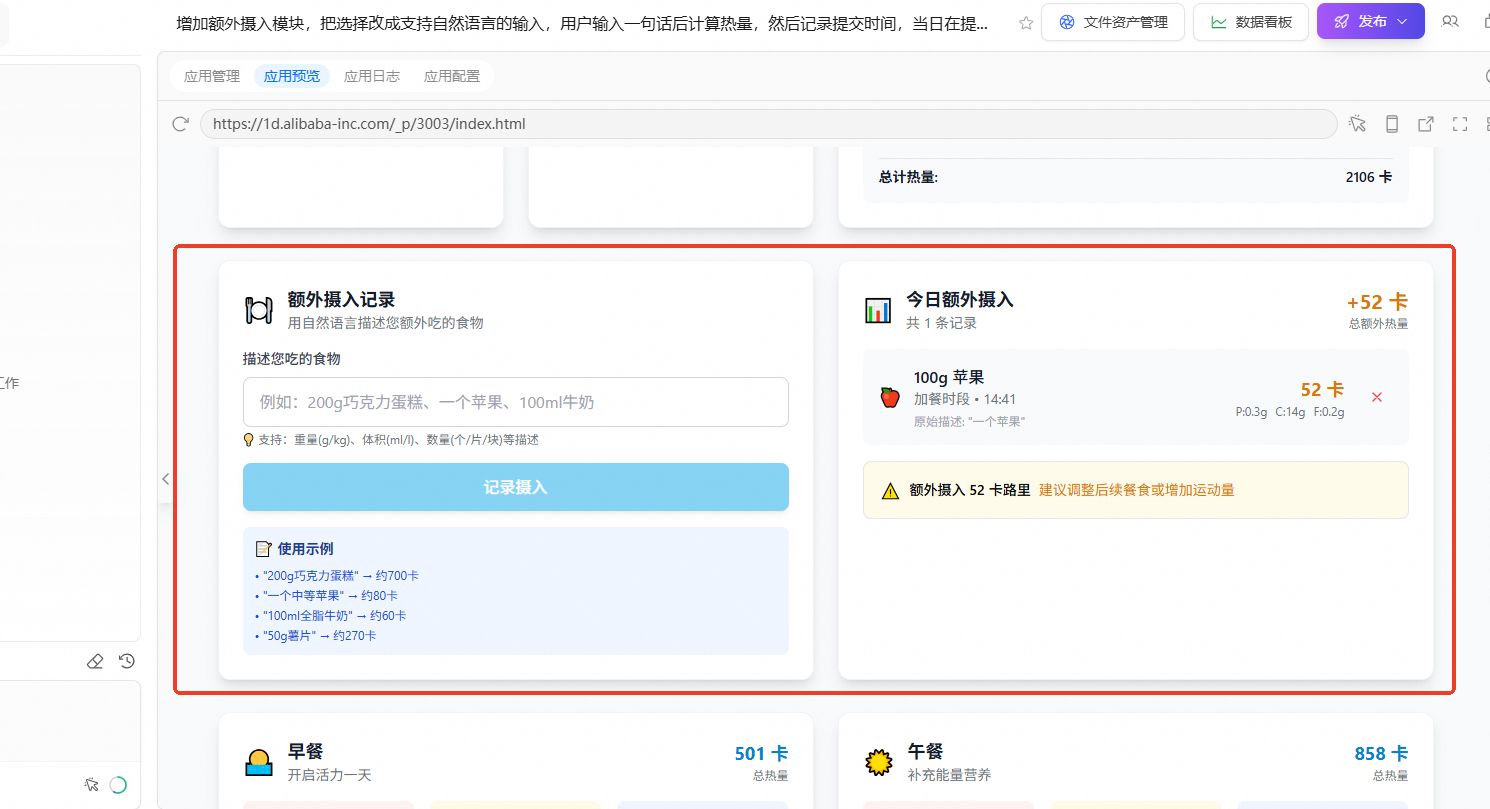Screen dimensions: 1490x809
Task: Click the P:0.3g C:14g F:0.2g macros
Action: click(x=1290, y=411)
